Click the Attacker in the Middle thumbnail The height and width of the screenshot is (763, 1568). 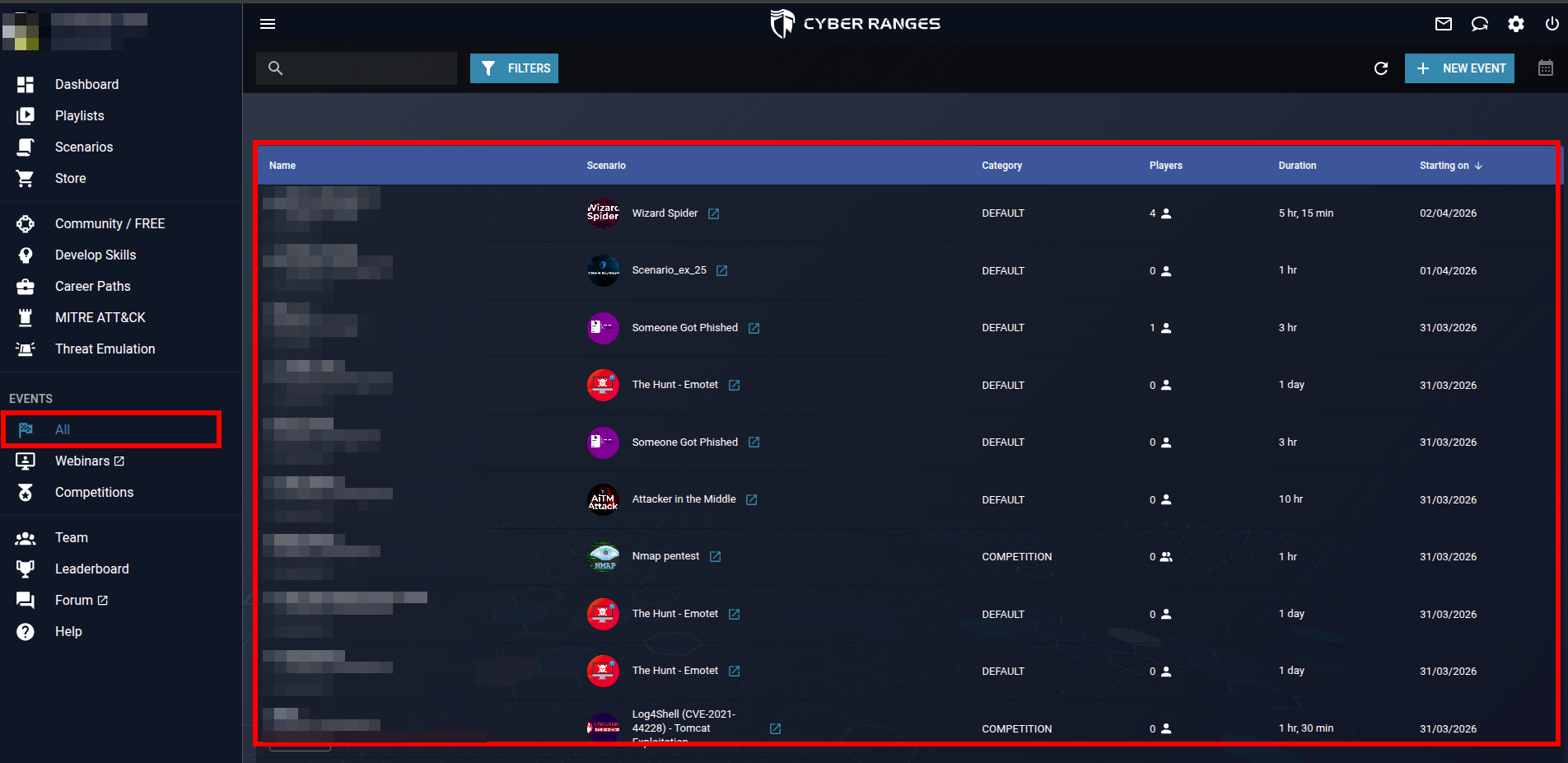(x=603, y=499)
